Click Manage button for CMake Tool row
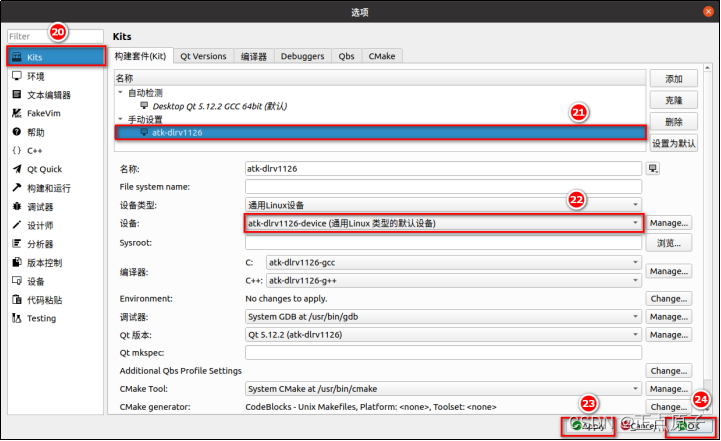721x441 pixels. [x=669, y=389]
